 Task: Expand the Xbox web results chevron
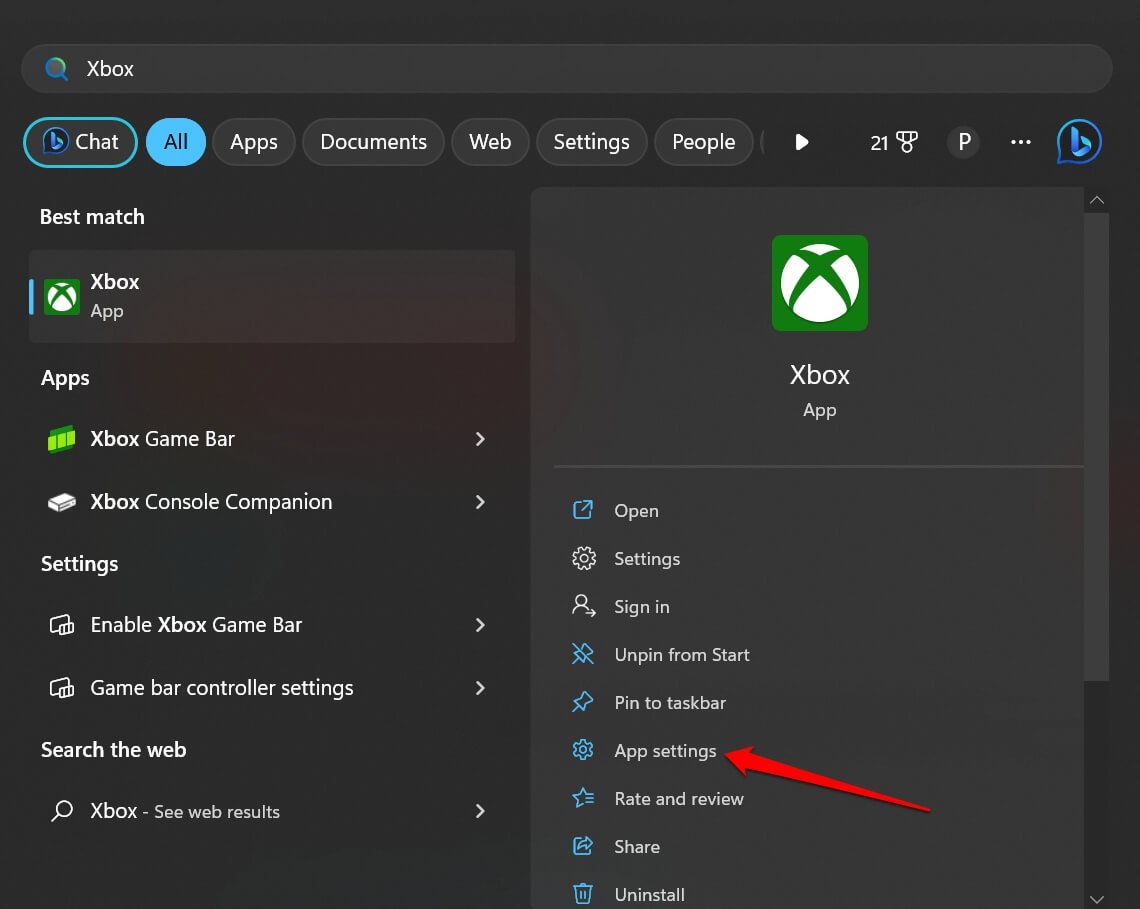tap(481, 811)
